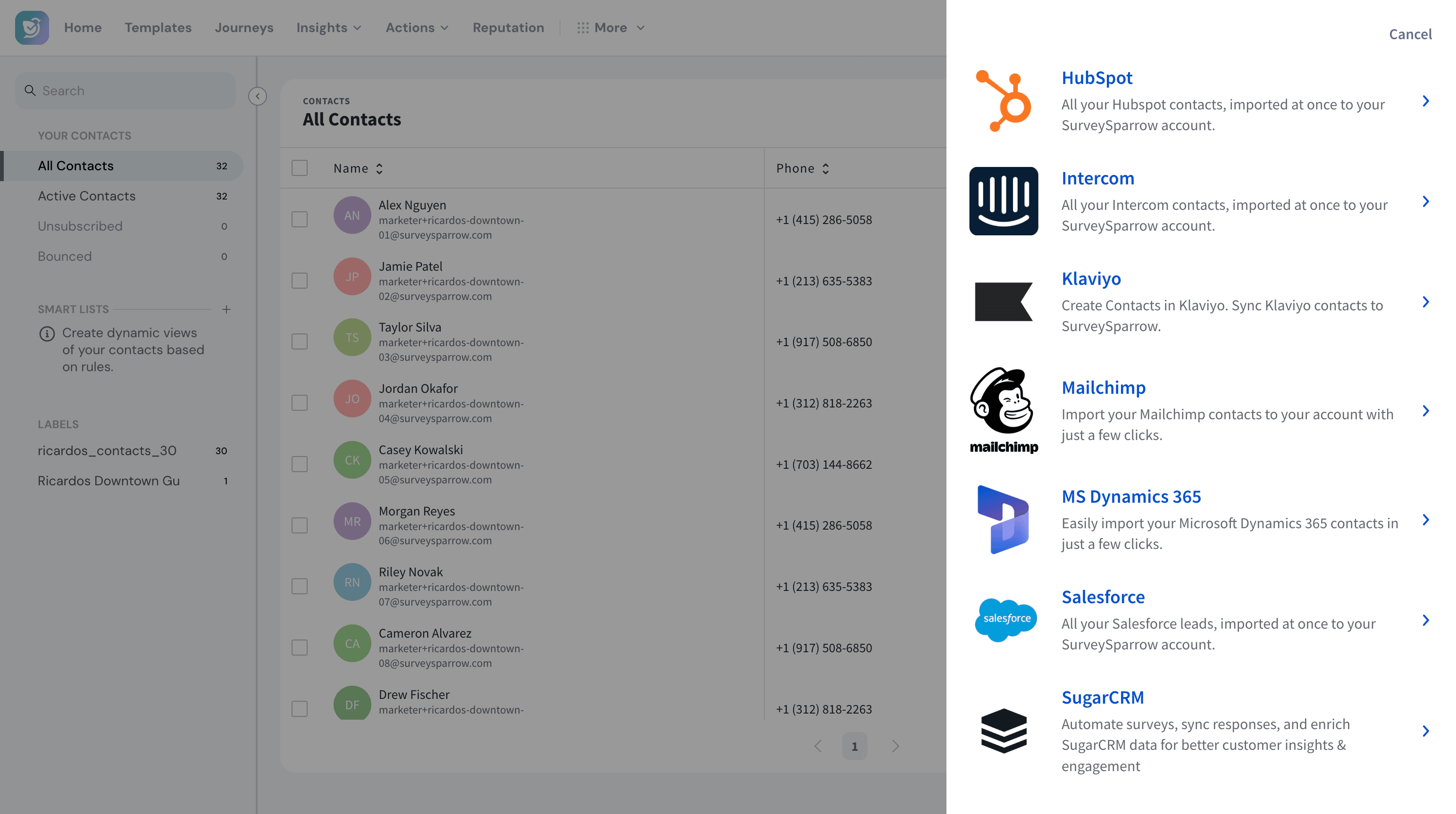Add a new smart list
The height and width of the screenshot is (814, 1456).
pos(226,309)
